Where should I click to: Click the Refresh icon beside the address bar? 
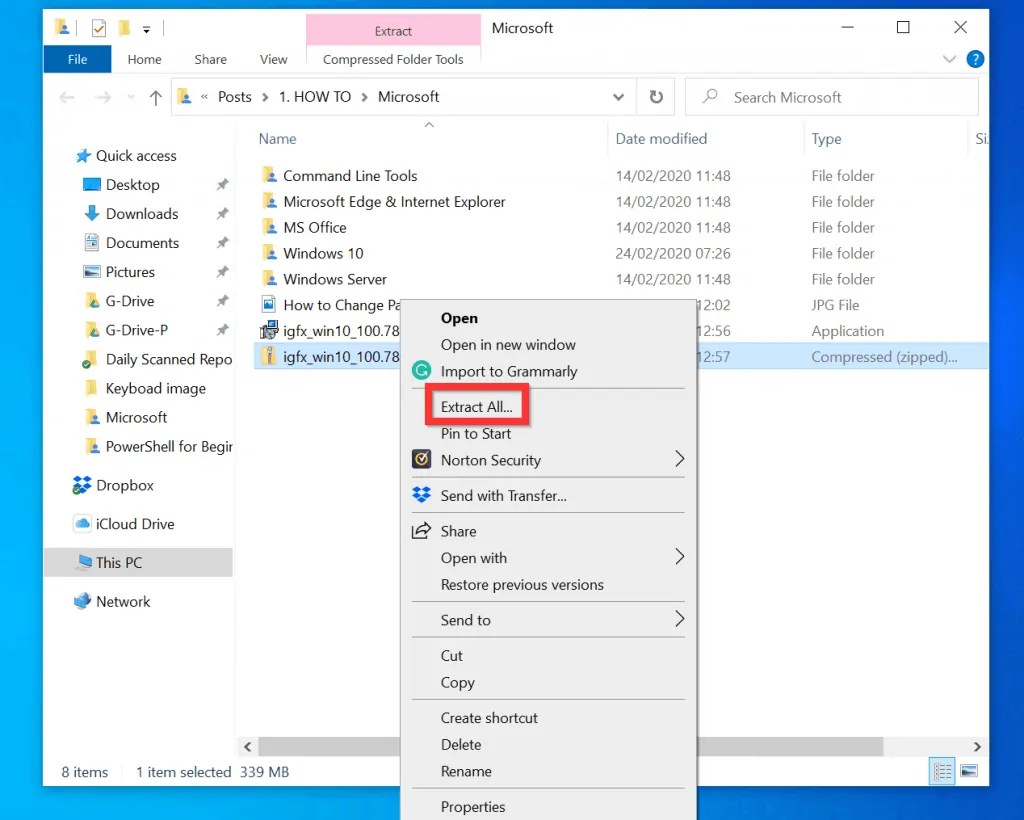tap(655, 96)
